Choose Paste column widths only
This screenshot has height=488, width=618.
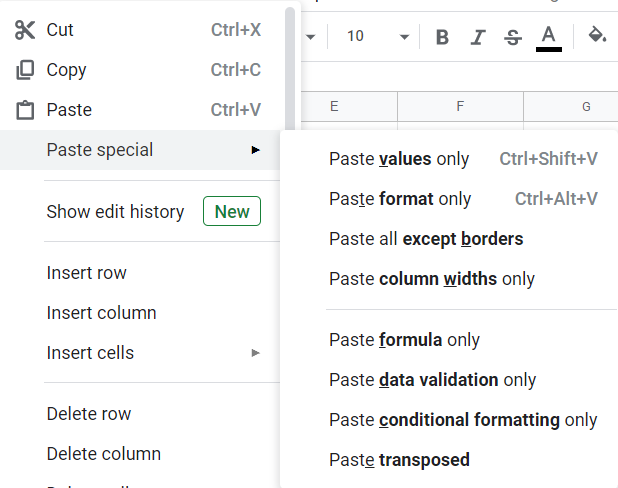pos(432,279)
